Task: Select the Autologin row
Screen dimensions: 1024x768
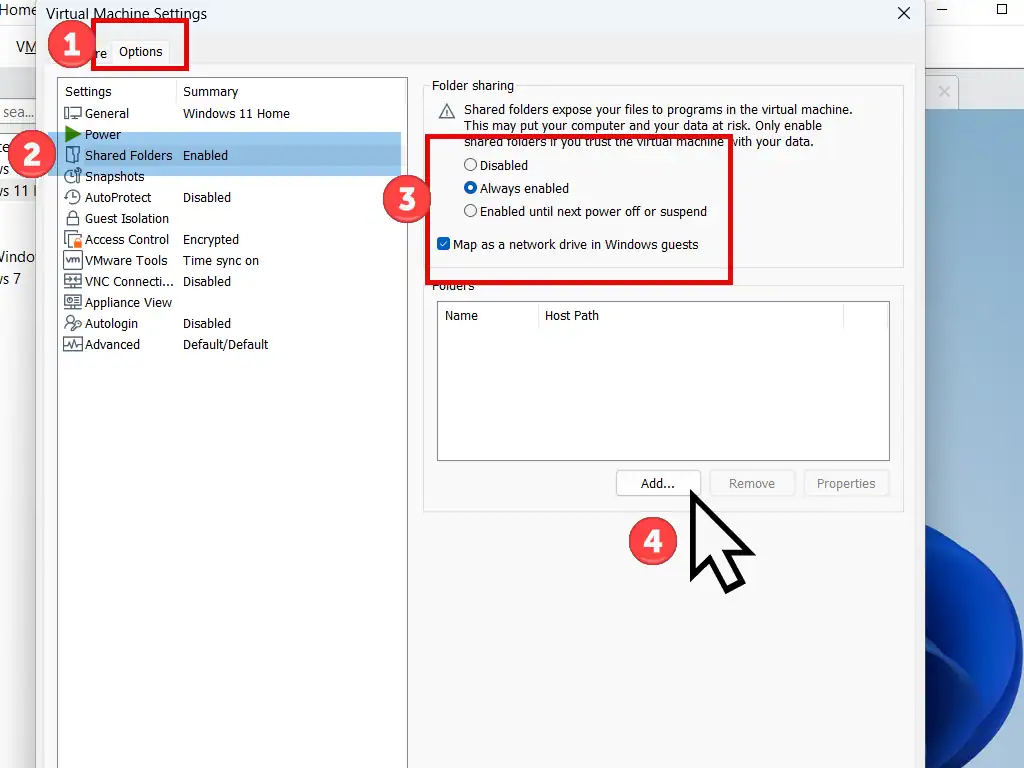Action: tap(232, 323)
